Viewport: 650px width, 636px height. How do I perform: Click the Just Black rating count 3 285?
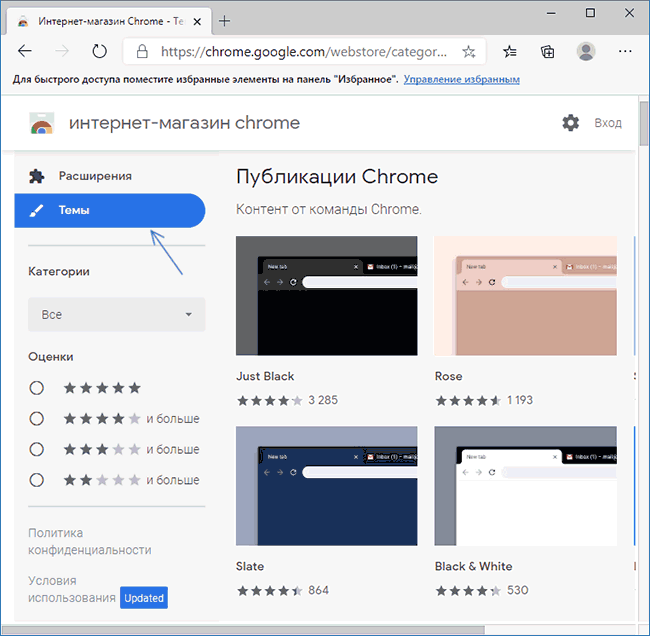pyautogui.click(x=323, y=400)
